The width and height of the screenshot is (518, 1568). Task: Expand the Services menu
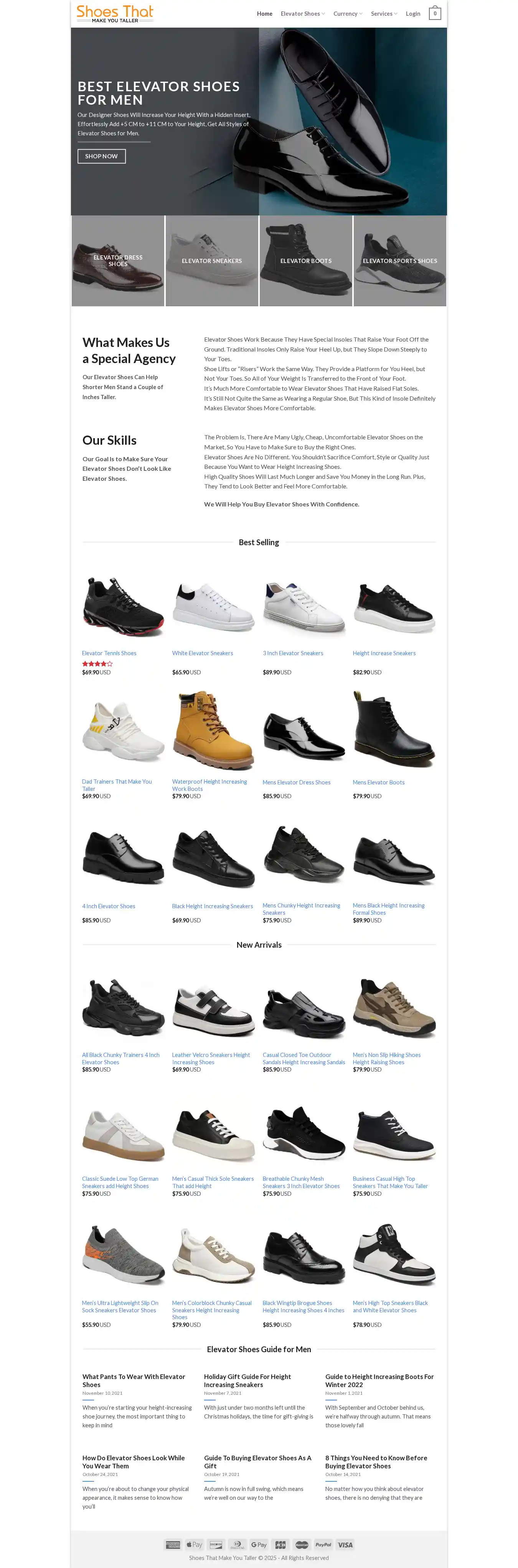(x=384, y=13)
